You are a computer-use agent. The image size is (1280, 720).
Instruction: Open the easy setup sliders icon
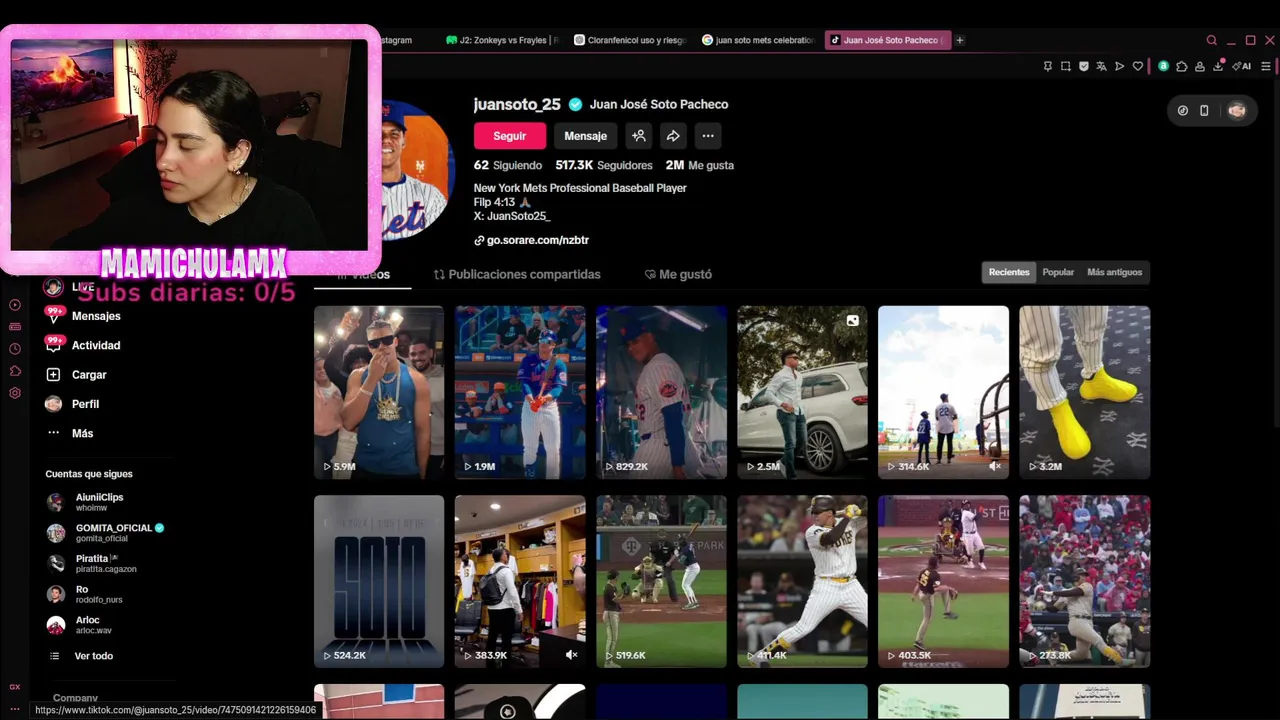coord(1265,66)
